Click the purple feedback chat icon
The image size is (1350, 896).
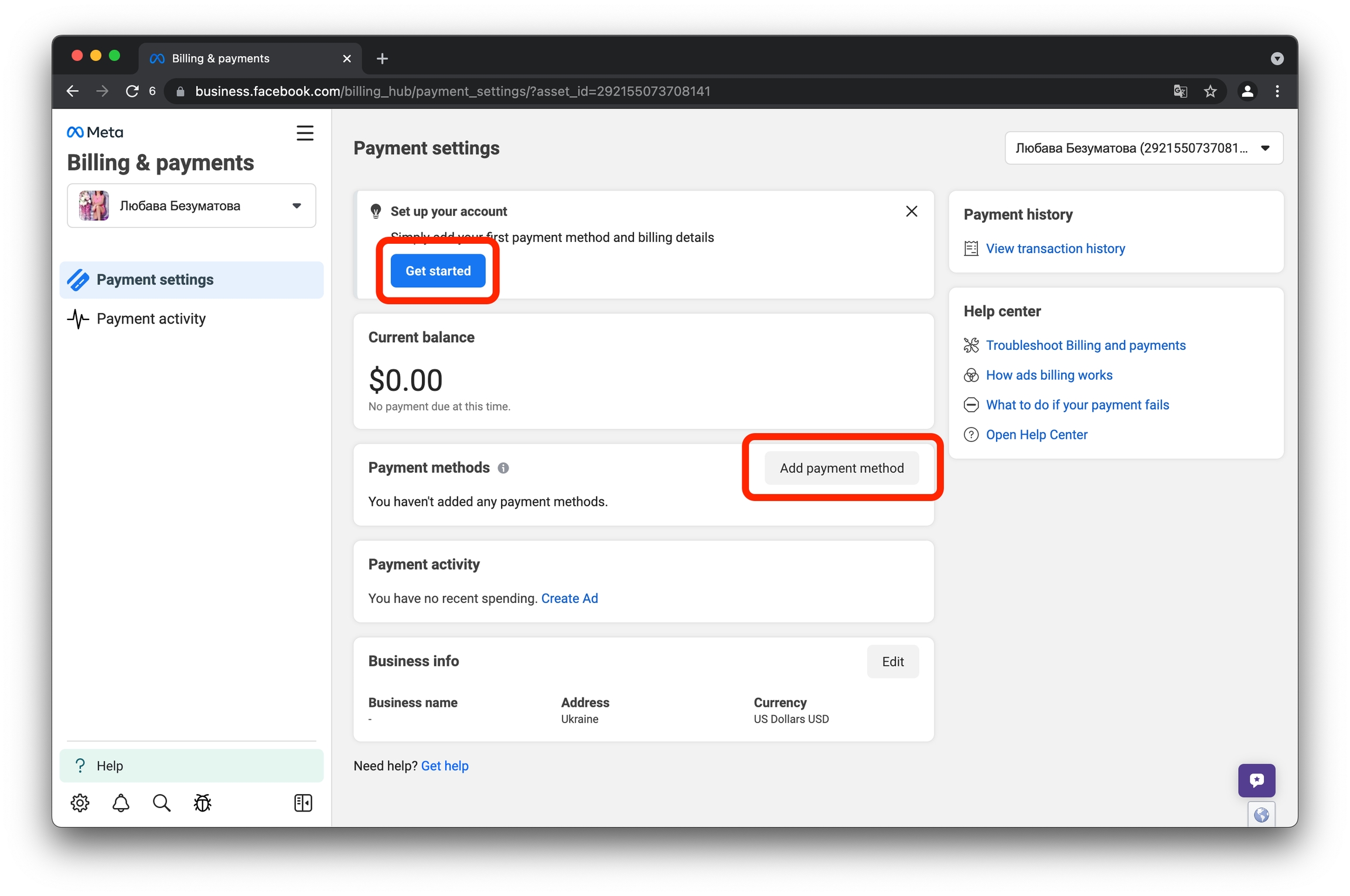point(1256,780)
